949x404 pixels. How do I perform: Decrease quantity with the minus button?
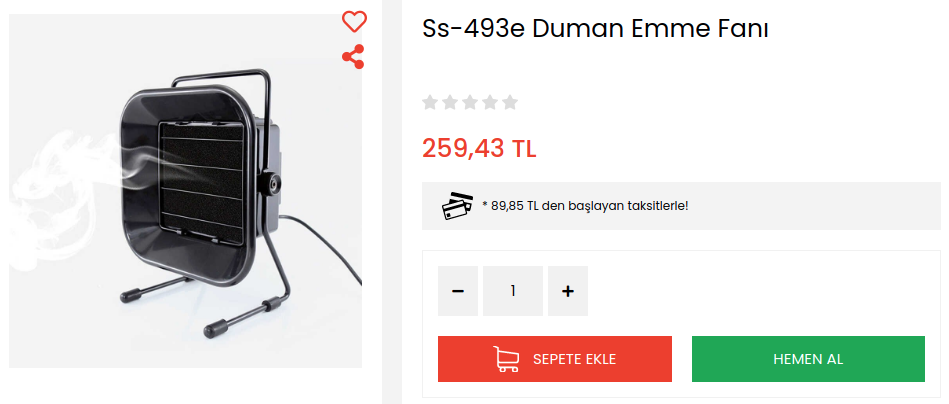[458, 291]
